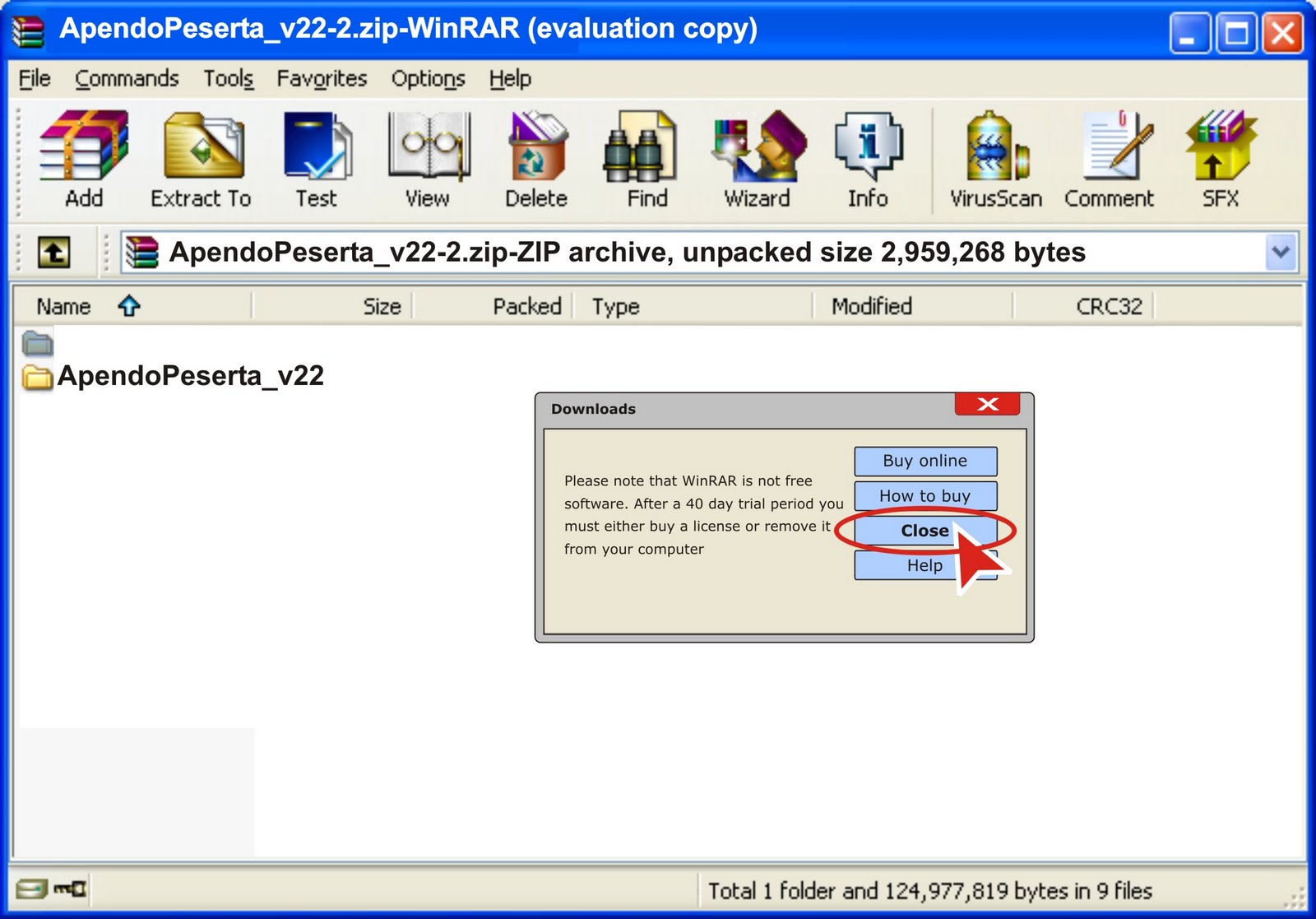Show archive Info

click(x=868, y=159)
